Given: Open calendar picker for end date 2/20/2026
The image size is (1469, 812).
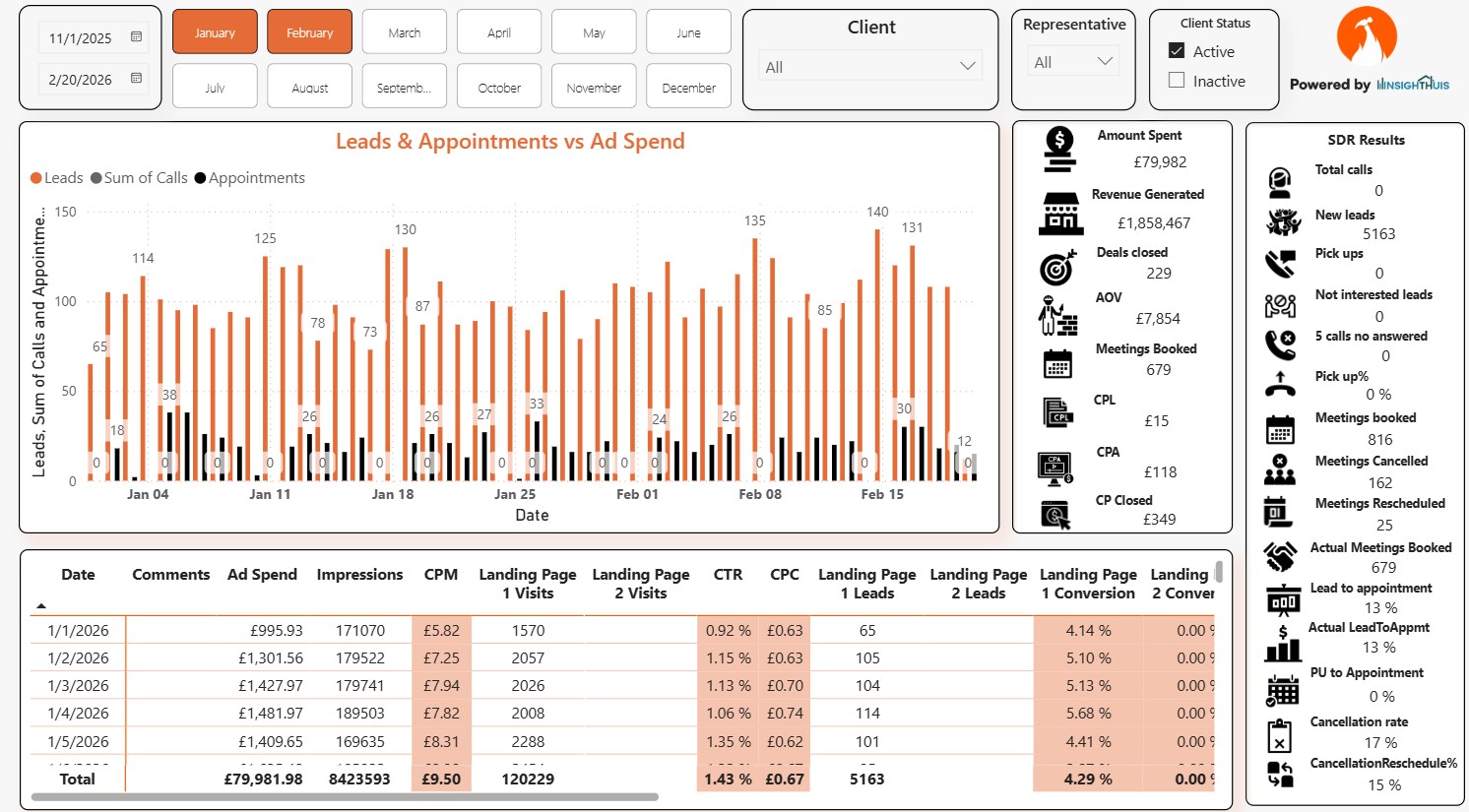Looking at the screenshot, I should 136,79.
